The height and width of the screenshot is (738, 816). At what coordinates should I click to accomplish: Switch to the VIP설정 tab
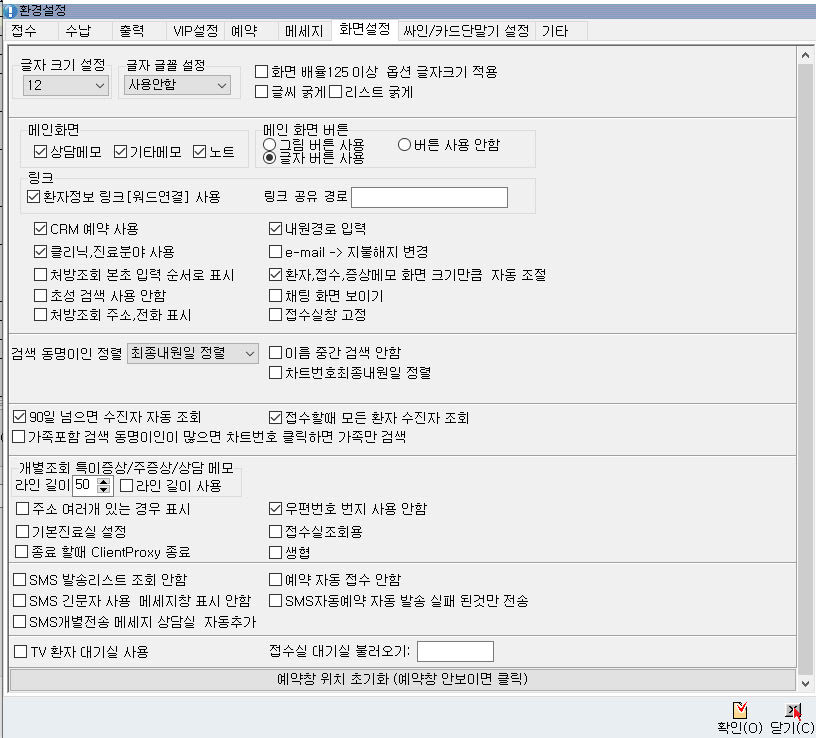(193, 31)
